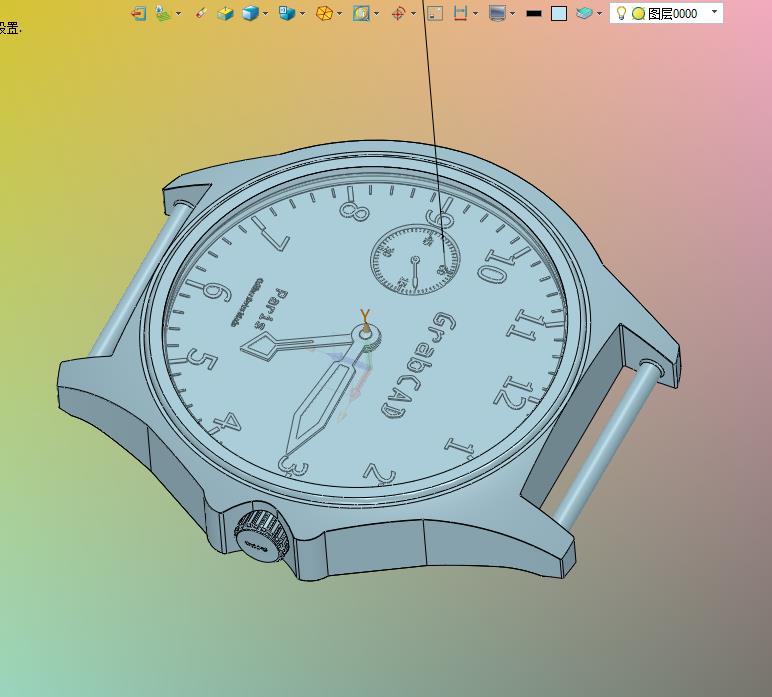Click the orange polyhedron wireframe icon
The height and width of the screenshot is (697, 772).
[324, 13]
